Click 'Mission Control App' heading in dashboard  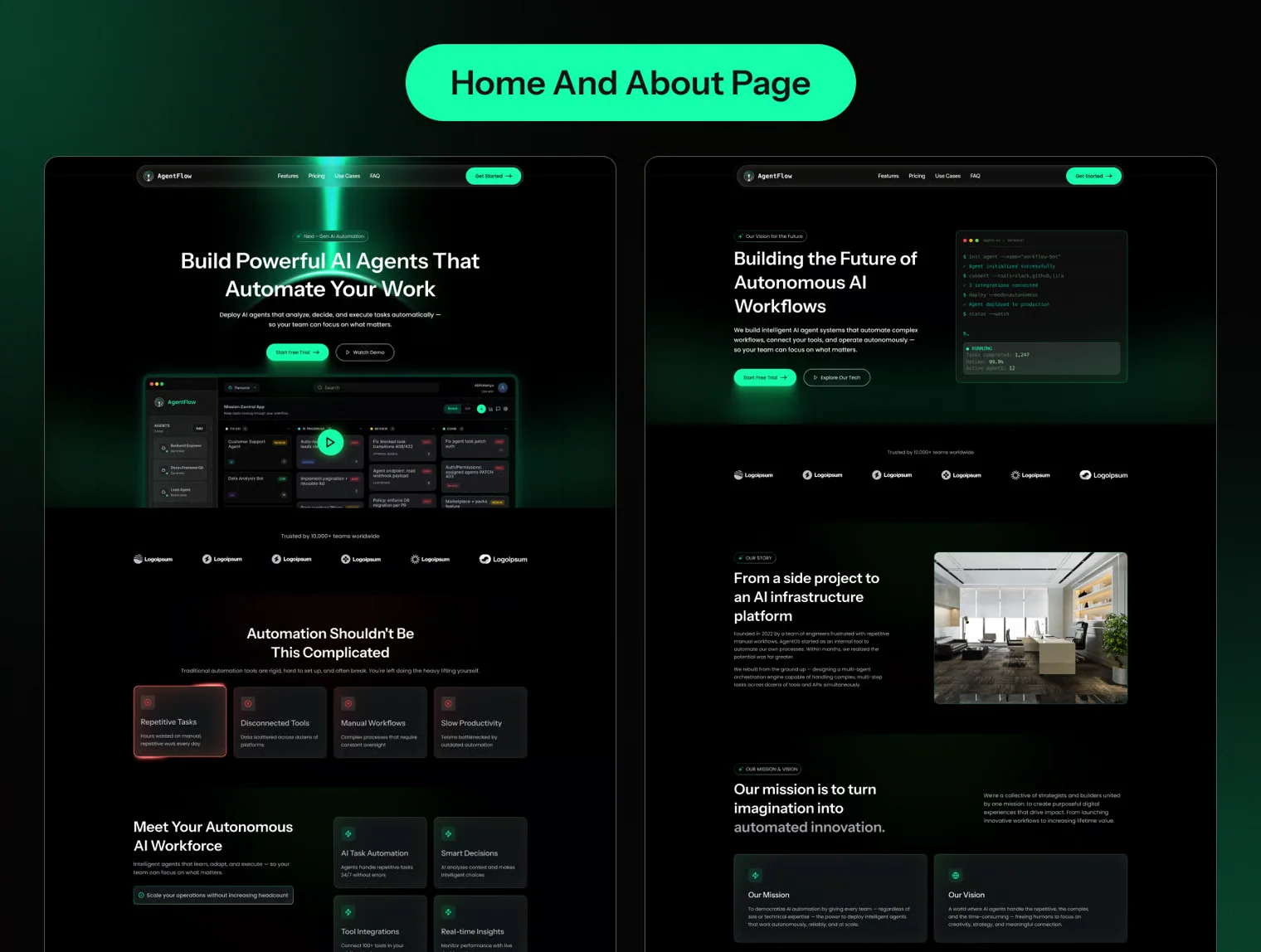(x=244, y=406)
